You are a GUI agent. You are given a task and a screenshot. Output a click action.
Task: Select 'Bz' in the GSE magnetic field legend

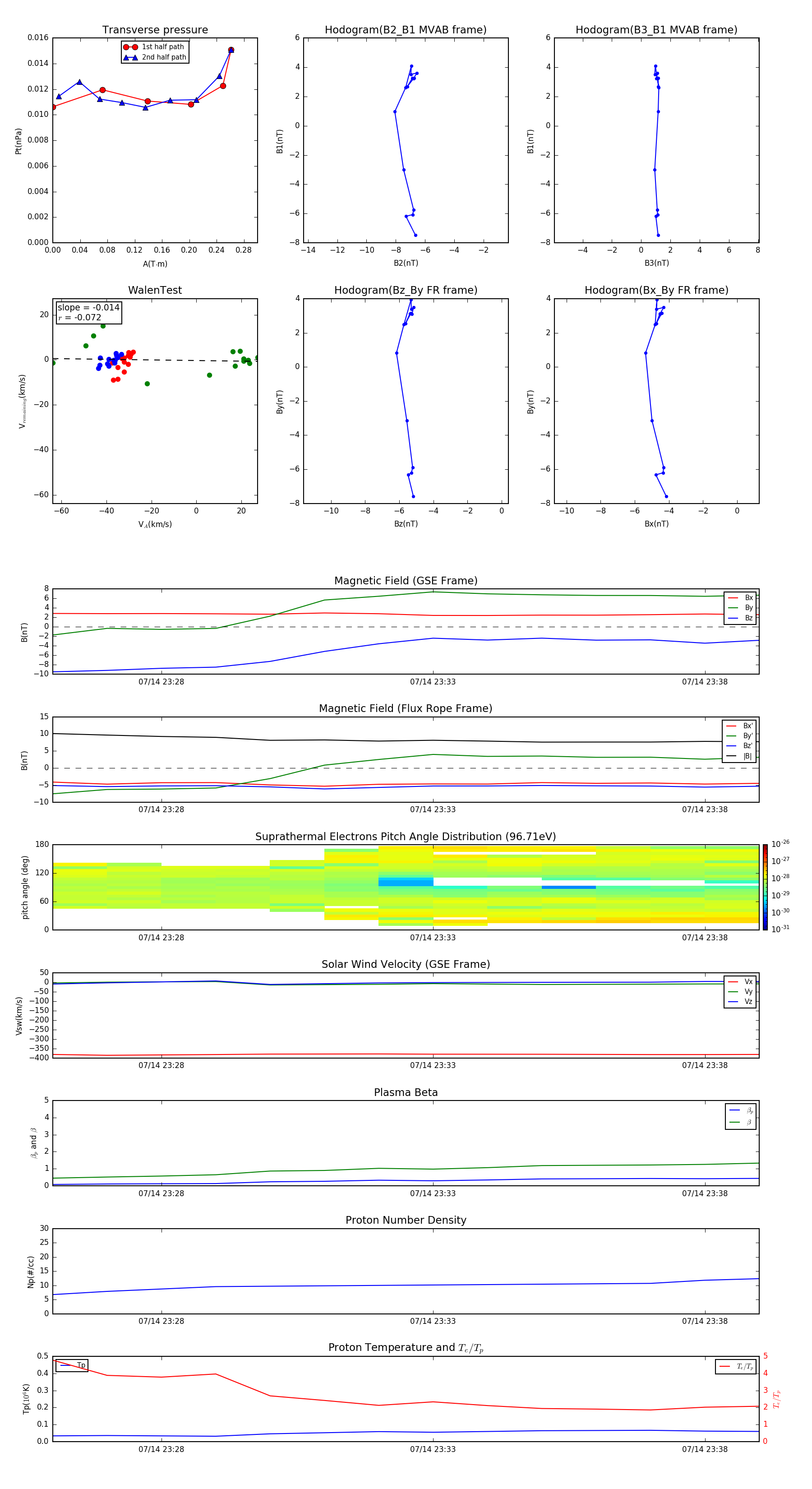coord(740,618)
